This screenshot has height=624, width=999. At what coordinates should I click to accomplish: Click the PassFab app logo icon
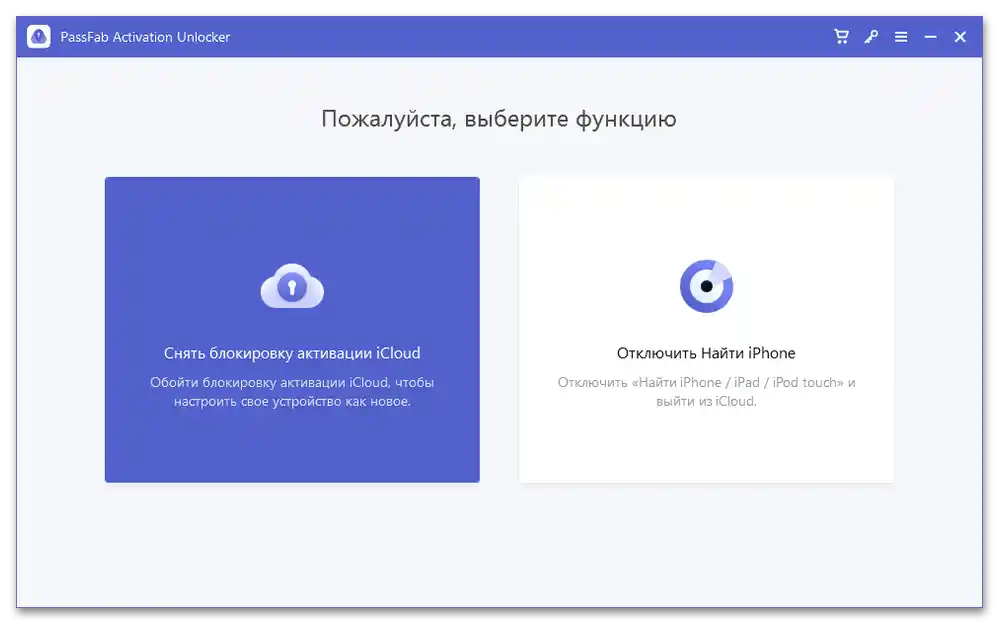pos(39,37)
